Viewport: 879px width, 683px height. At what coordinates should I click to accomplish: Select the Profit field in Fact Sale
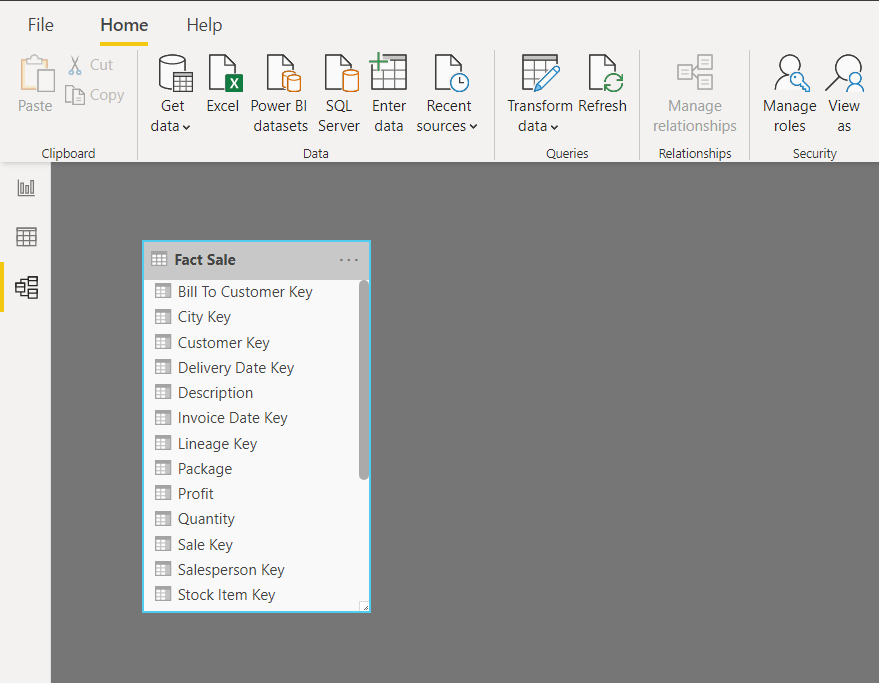[x=196, y=493]
